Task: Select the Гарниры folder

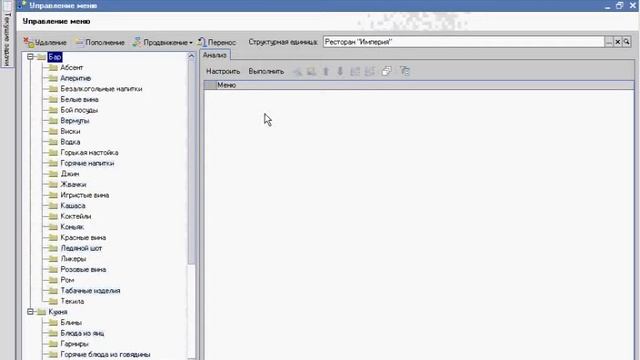Action: click(74, 344)
